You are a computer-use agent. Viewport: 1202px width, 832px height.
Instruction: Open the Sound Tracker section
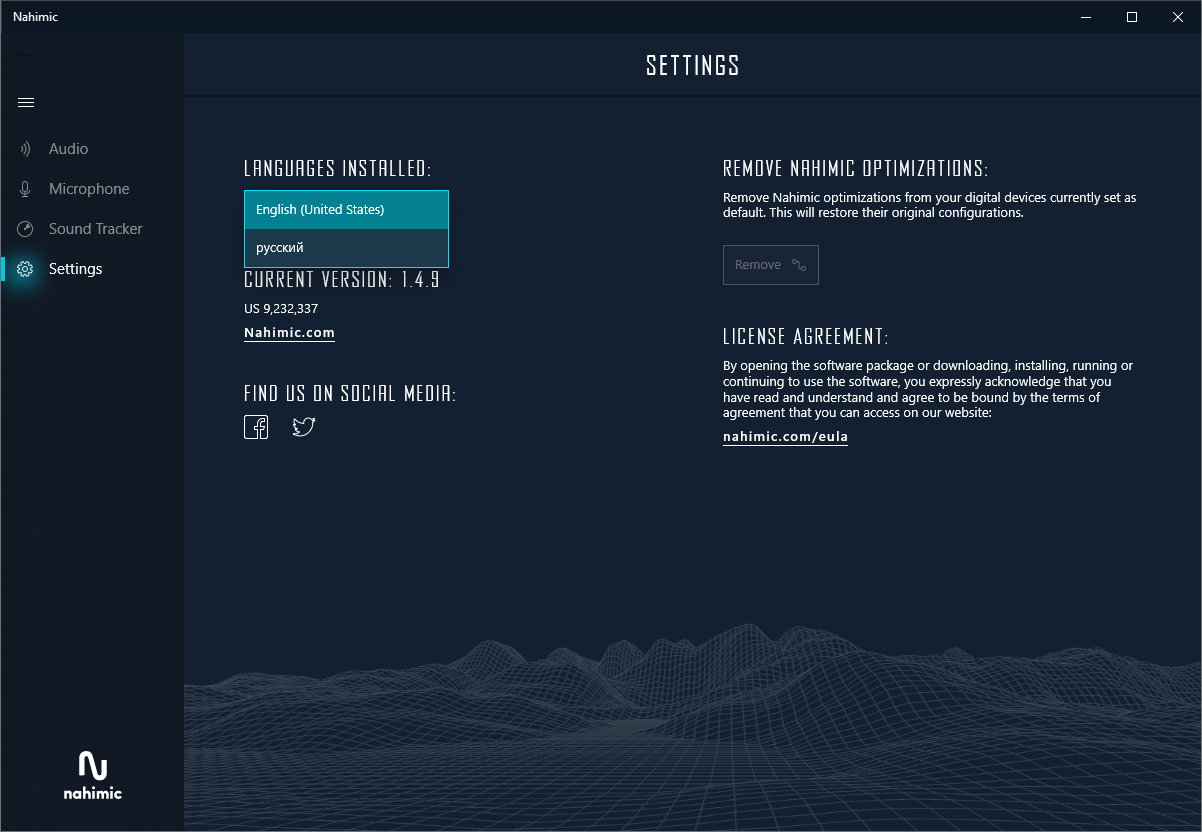click(x=92, y=229)
